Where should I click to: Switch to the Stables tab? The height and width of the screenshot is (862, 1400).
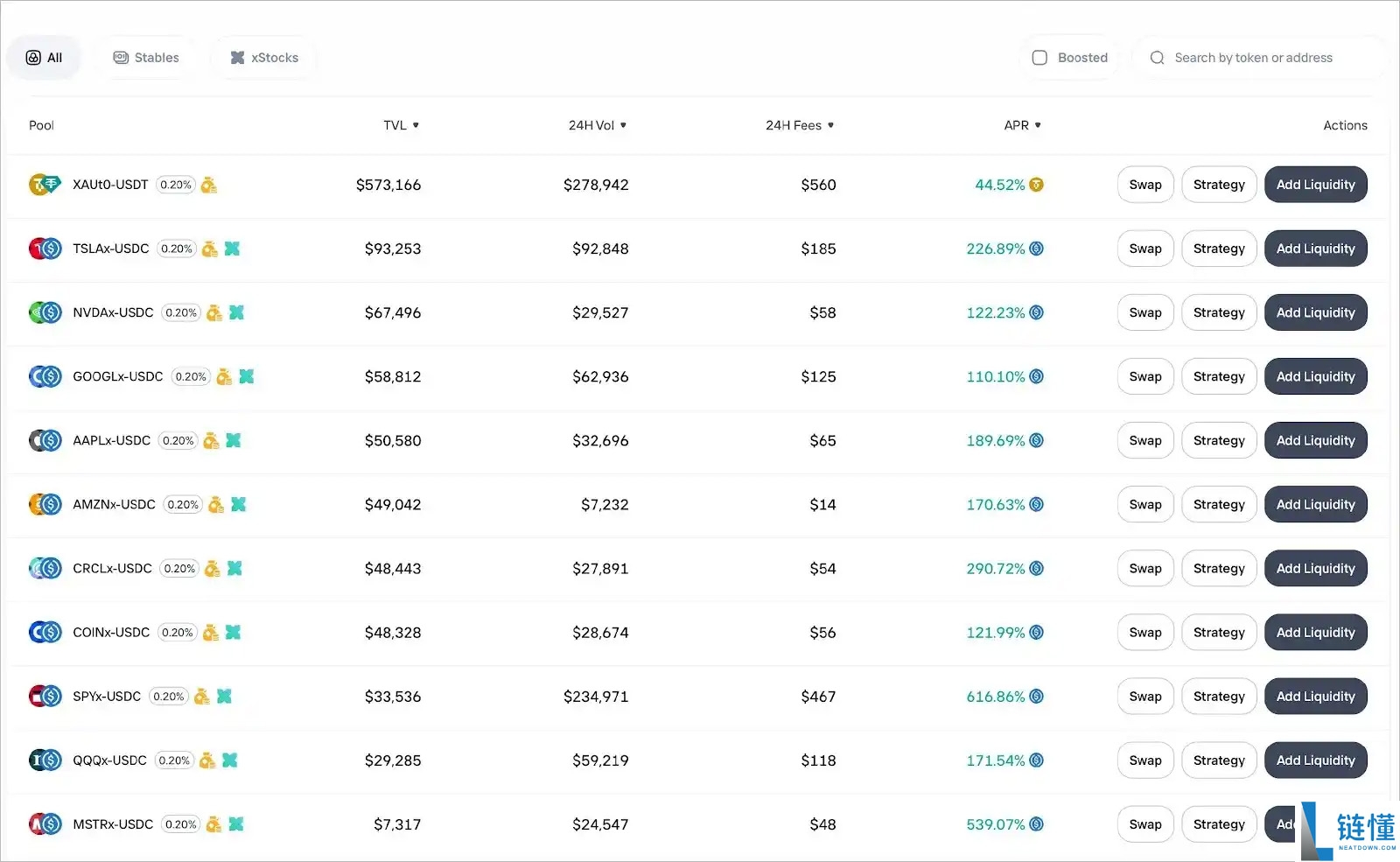point(145,57)
